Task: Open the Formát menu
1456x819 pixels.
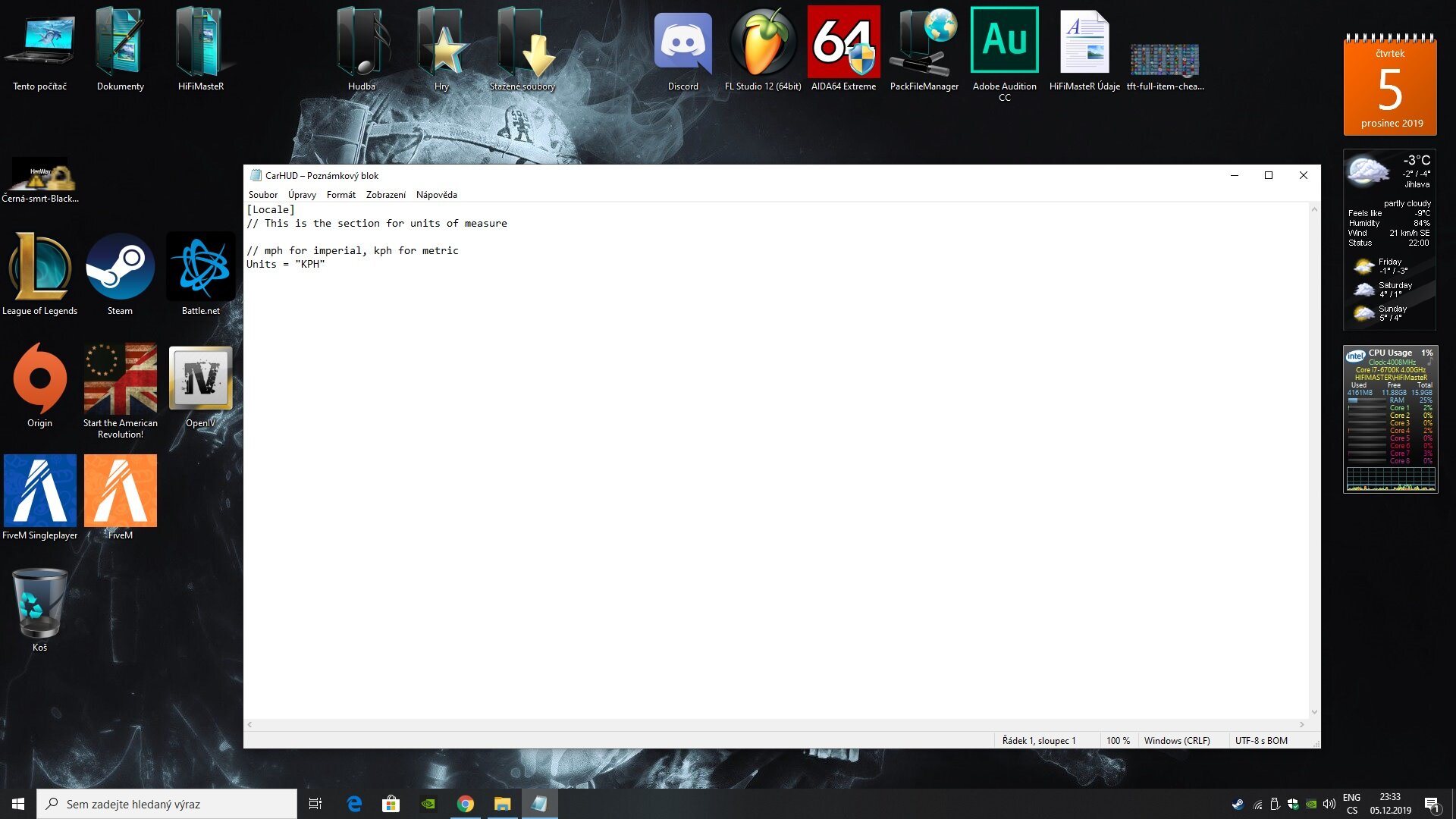Action: tap(340, 195)
